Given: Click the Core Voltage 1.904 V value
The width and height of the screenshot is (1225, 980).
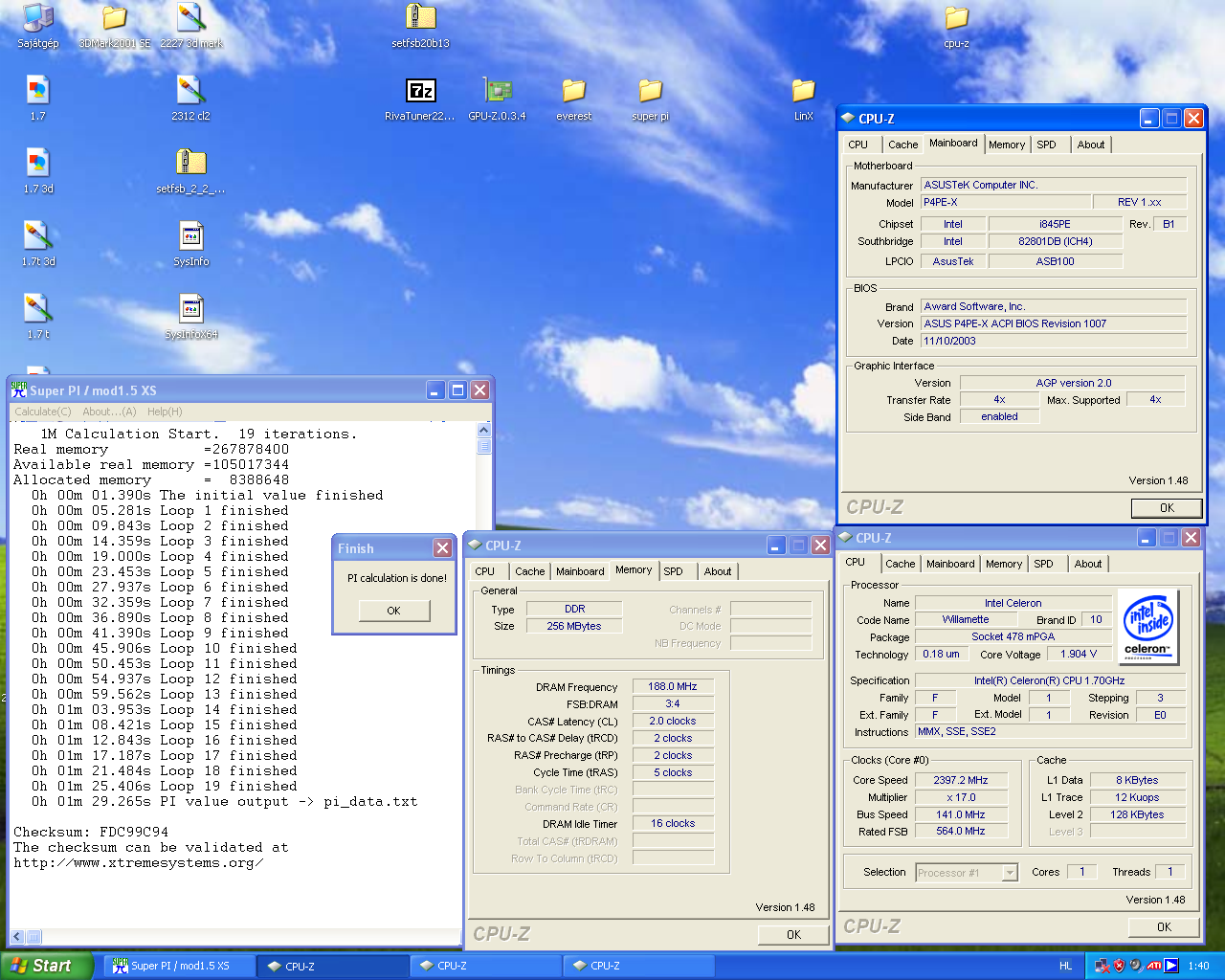Looking at the screenshot, I should coord(1079,654).
